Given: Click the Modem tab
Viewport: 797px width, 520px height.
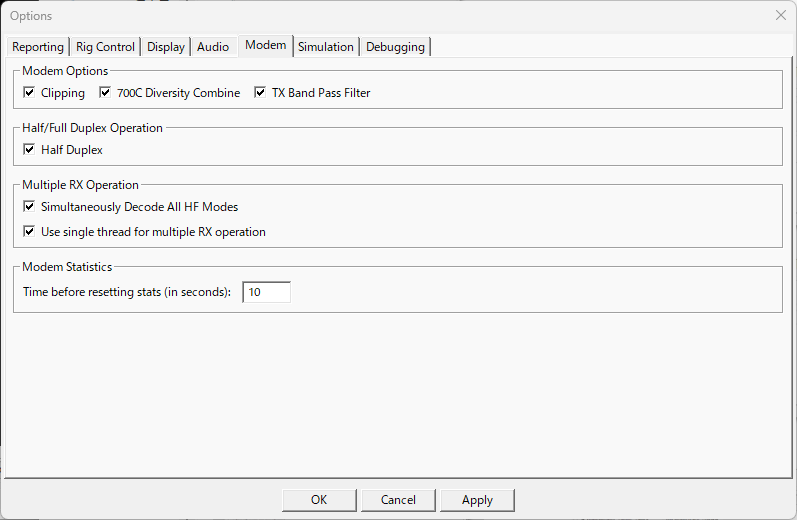Looking at the screenshot, I should (x=265, y=45).
